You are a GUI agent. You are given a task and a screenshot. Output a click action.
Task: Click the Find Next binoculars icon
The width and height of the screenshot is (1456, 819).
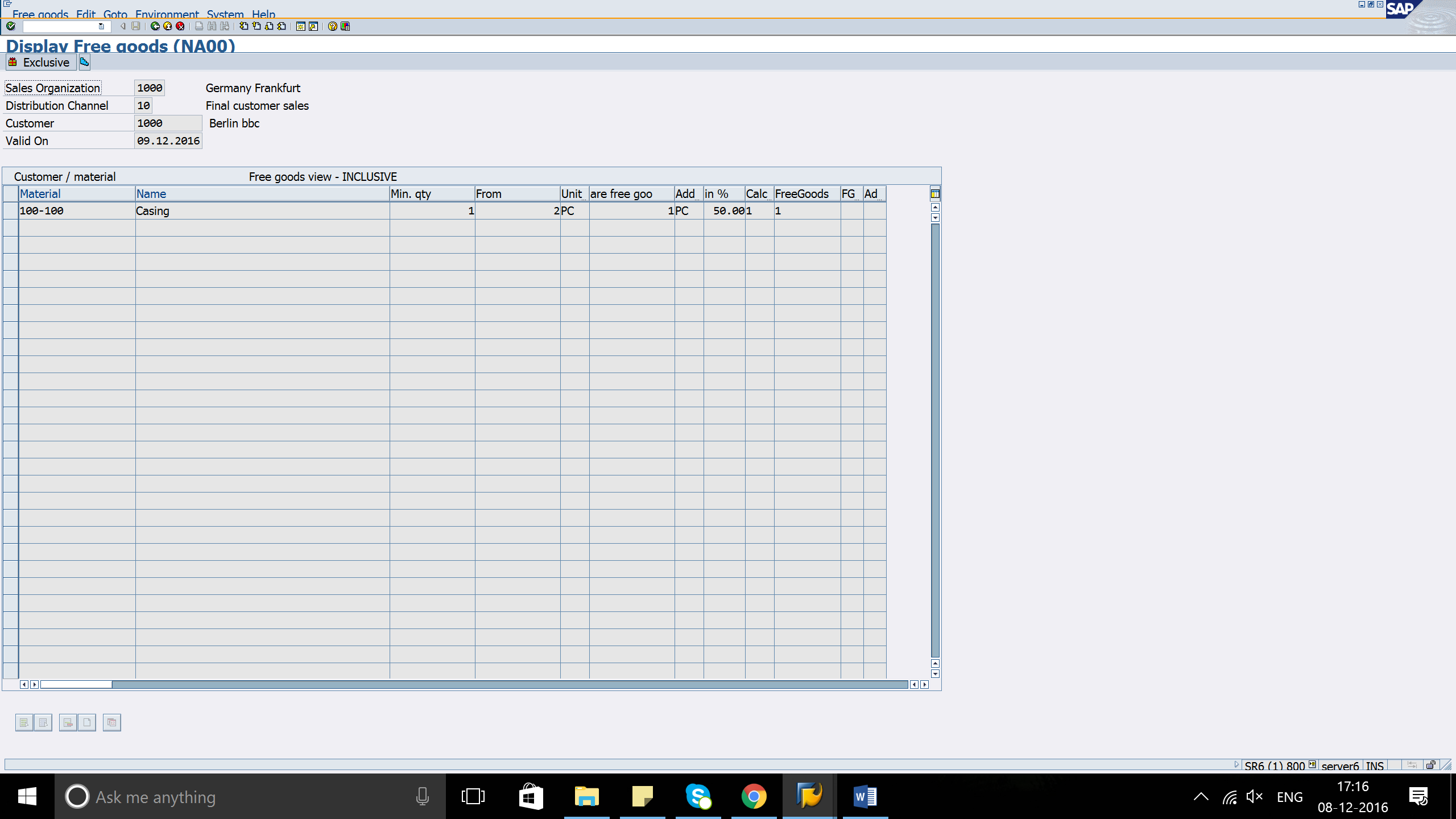coord(225,26)
